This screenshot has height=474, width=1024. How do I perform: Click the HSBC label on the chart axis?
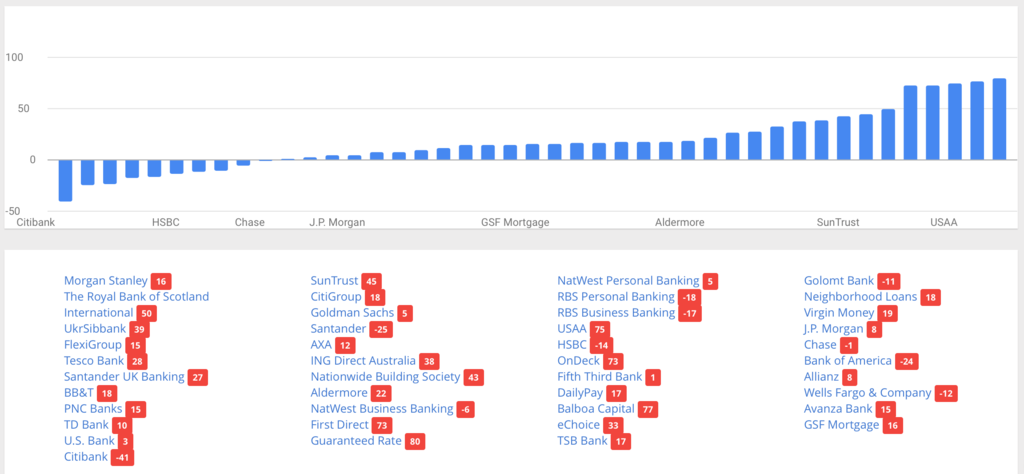[166, 222]
